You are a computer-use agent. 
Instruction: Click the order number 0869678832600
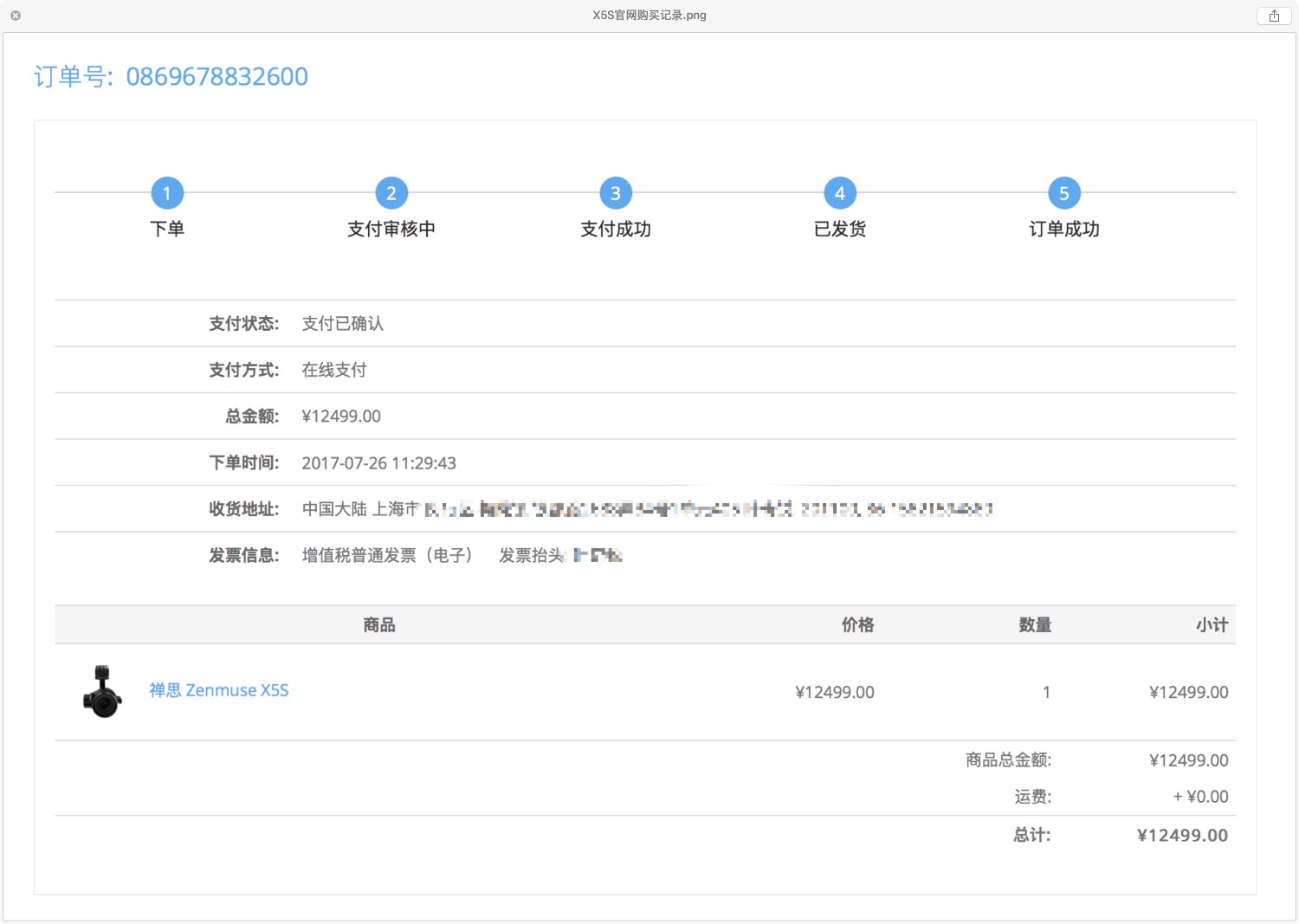[x=217, y=77]
